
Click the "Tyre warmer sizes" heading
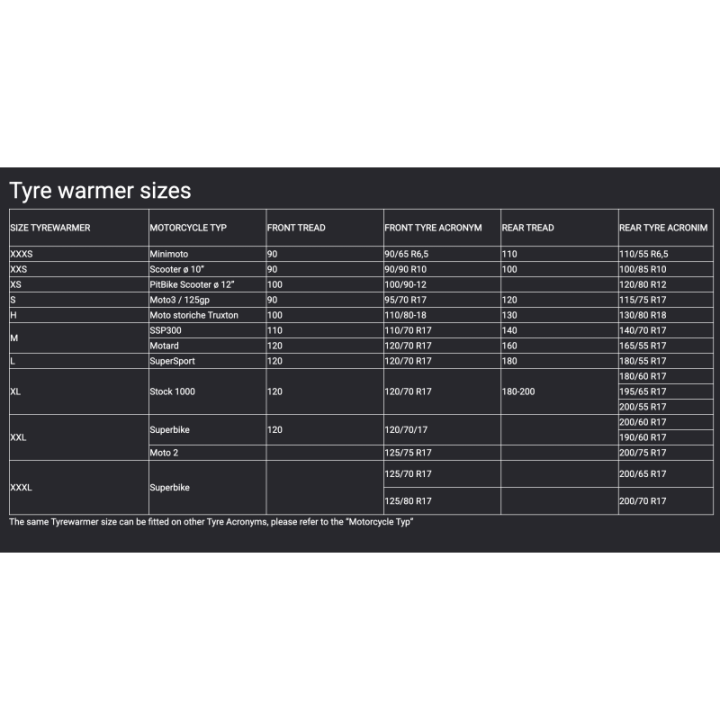click(x=100, y=190)
